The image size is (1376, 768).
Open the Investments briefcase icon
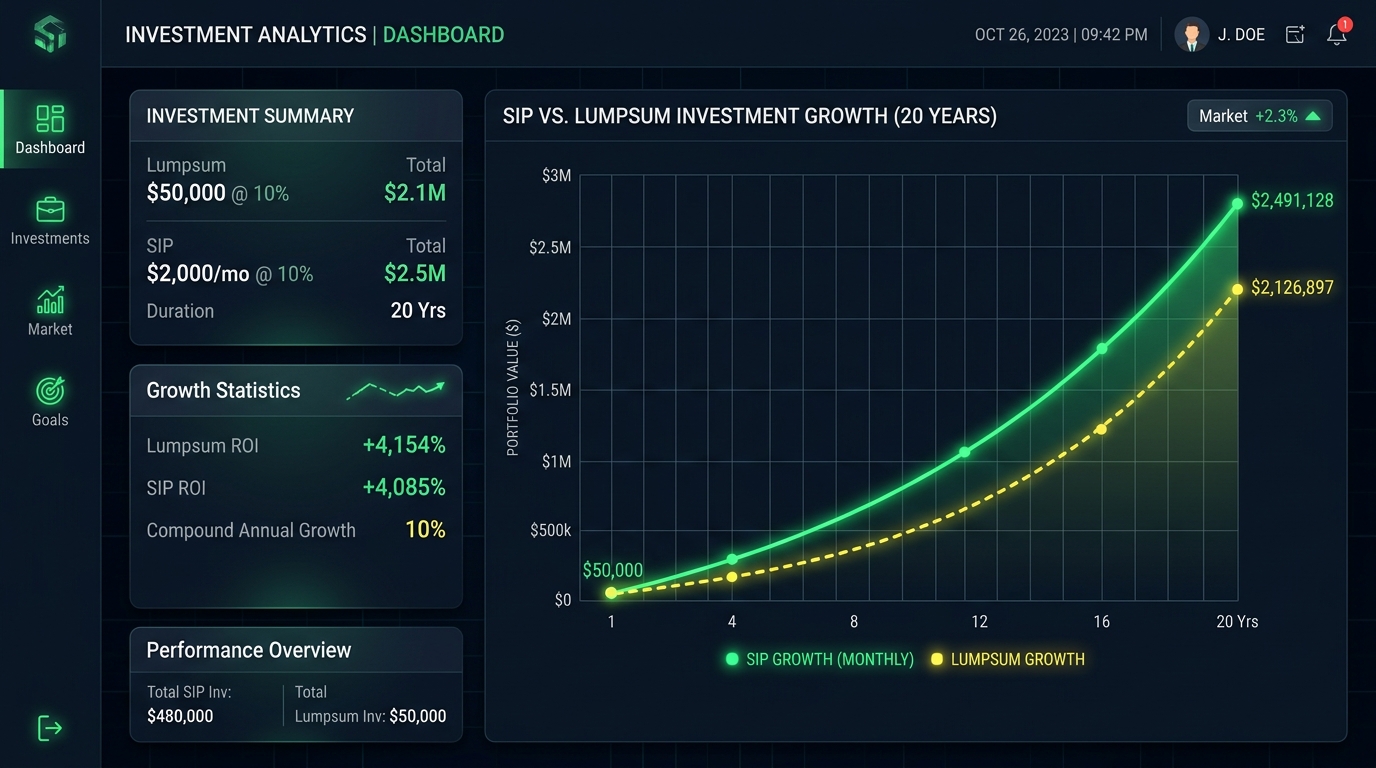[50, 210]
